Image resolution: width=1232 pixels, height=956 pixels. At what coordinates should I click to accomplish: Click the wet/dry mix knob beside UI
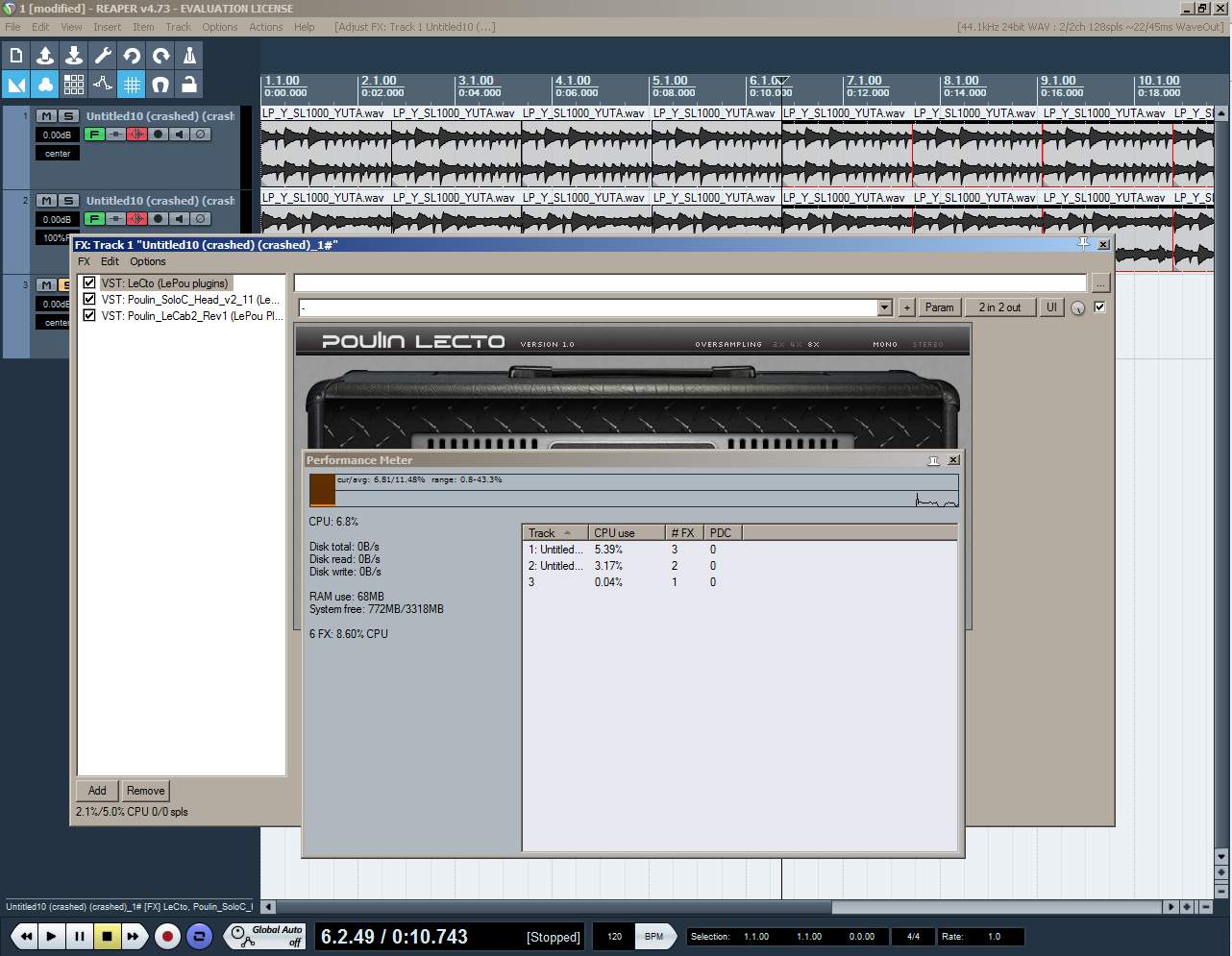tap(1077, 307)
